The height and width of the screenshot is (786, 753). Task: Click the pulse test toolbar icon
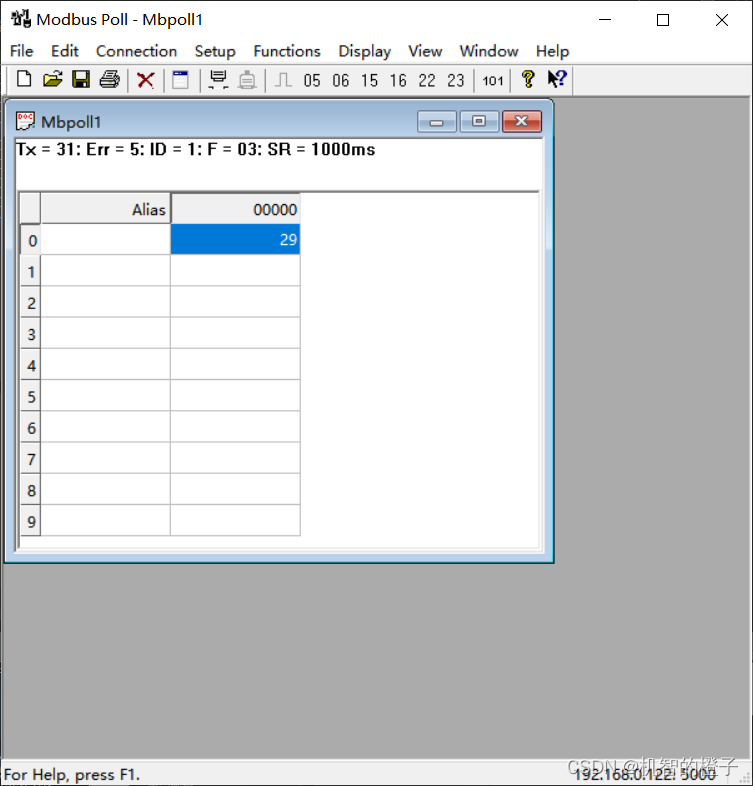pos(283,80)
